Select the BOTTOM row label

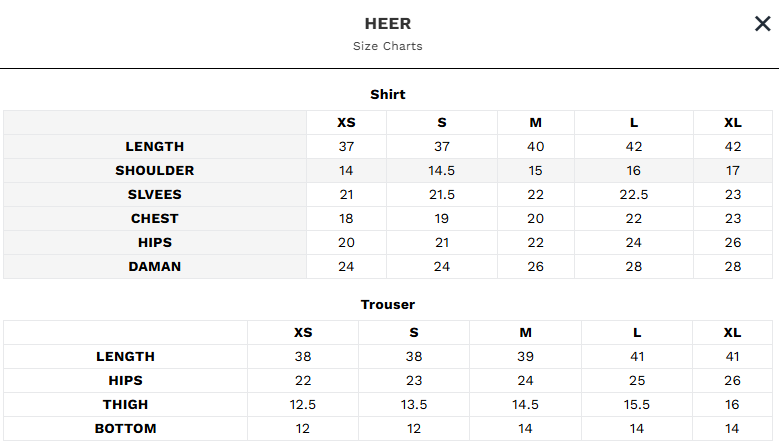(x=126, y=429)
